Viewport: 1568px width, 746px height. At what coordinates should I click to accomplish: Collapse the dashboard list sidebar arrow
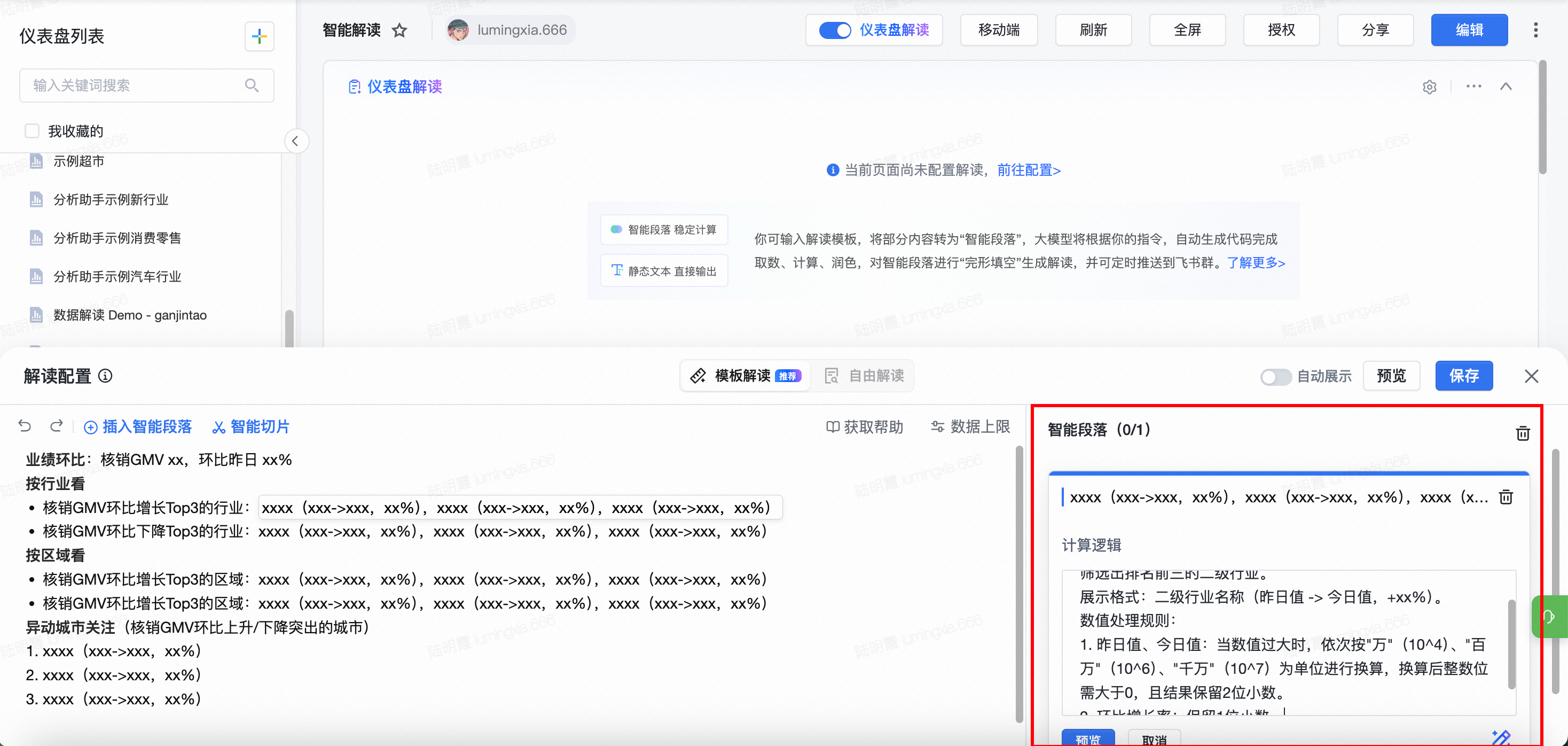coord(296,141)
